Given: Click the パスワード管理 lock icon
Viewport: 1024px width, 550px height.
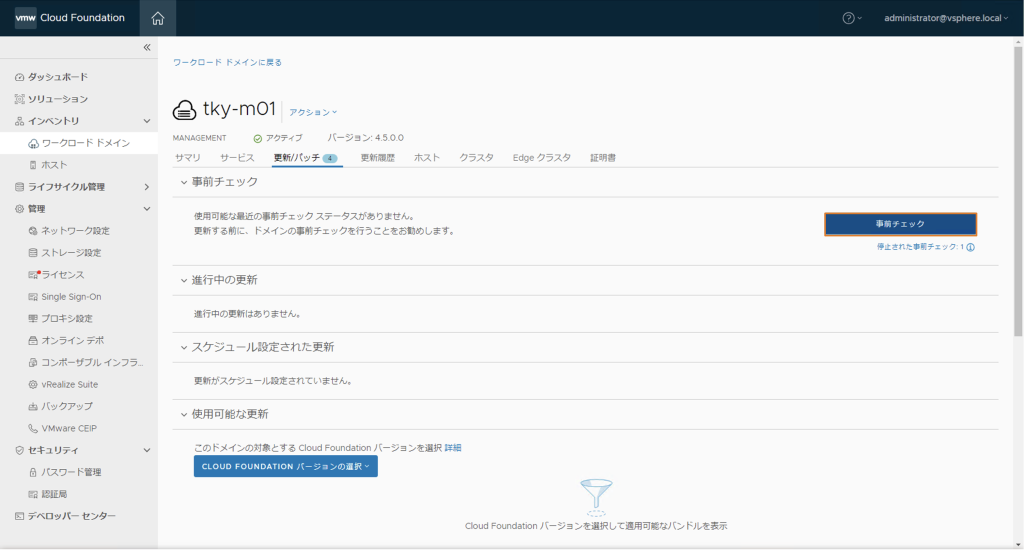Looking at the screenshot, I should point(33,472).
